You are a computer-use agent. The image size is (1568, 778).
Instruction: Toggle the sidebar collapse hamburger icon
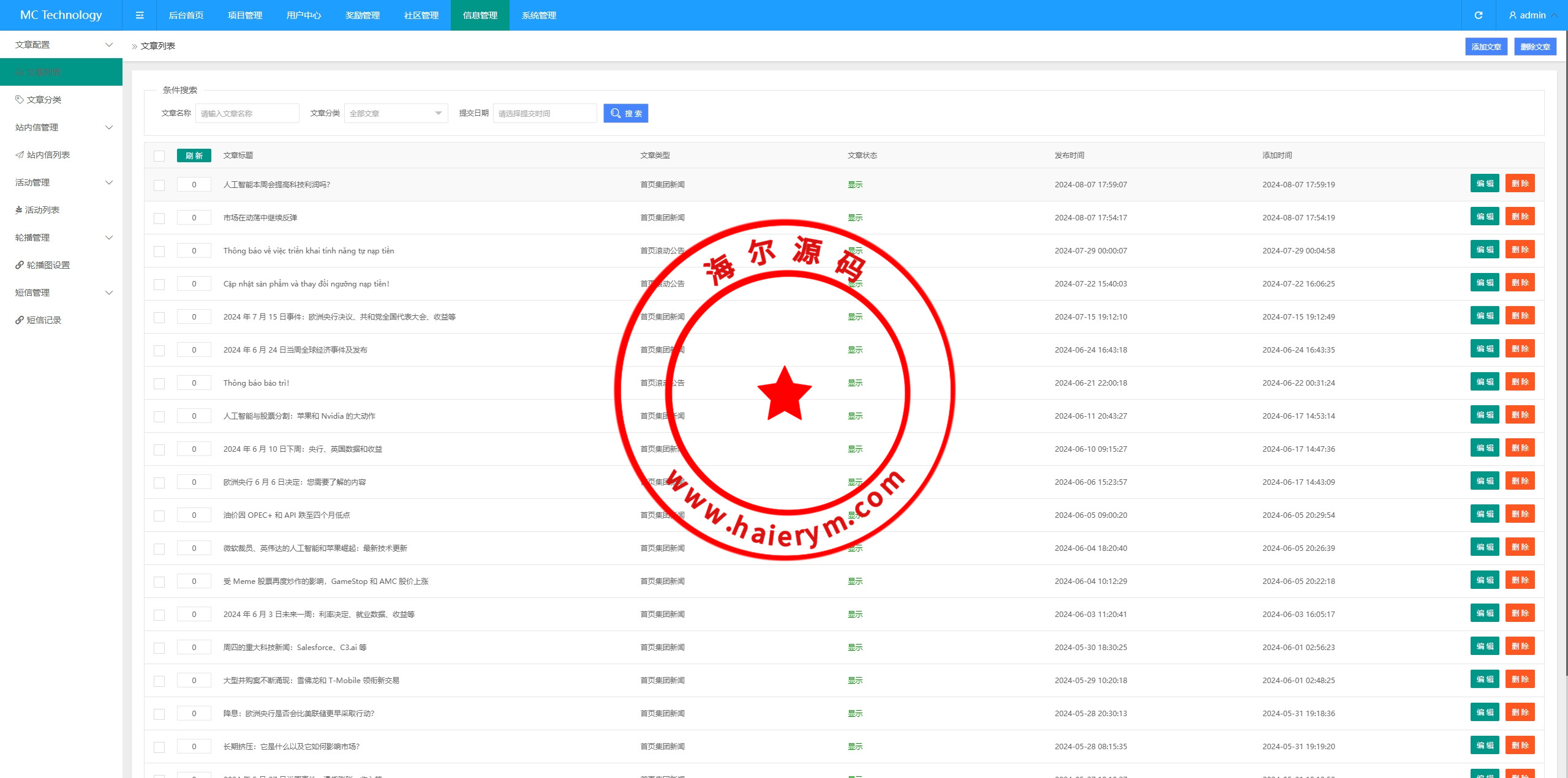[x=140, y=15]
